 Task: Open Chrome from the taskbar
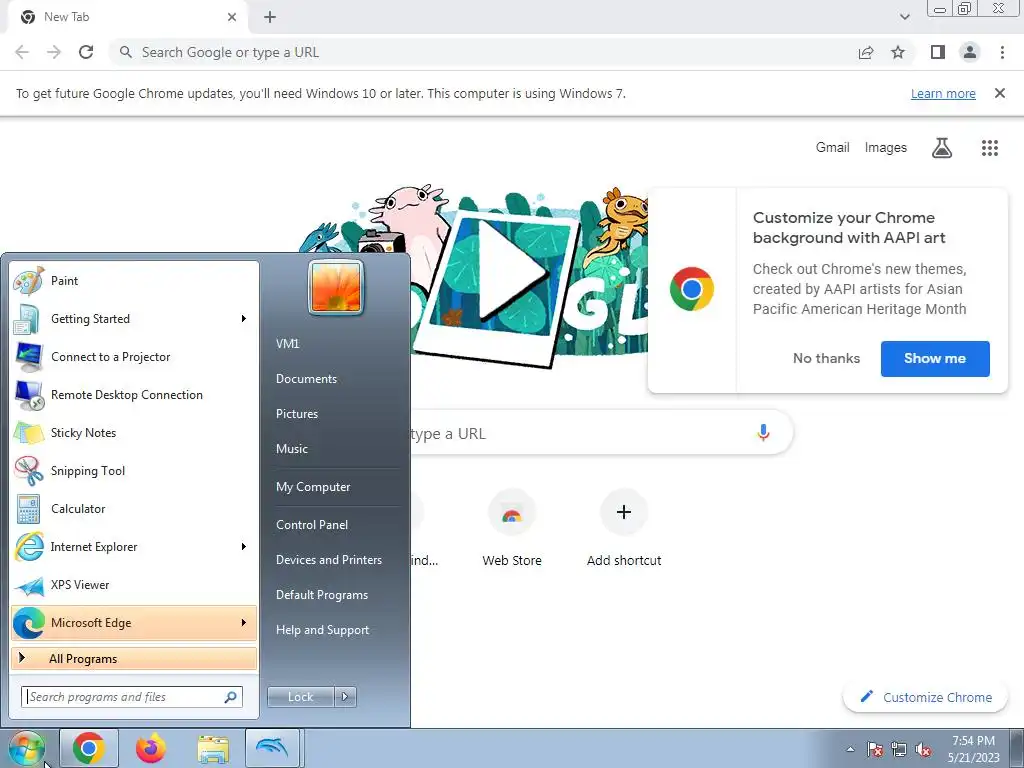click(x=89, y=748)
